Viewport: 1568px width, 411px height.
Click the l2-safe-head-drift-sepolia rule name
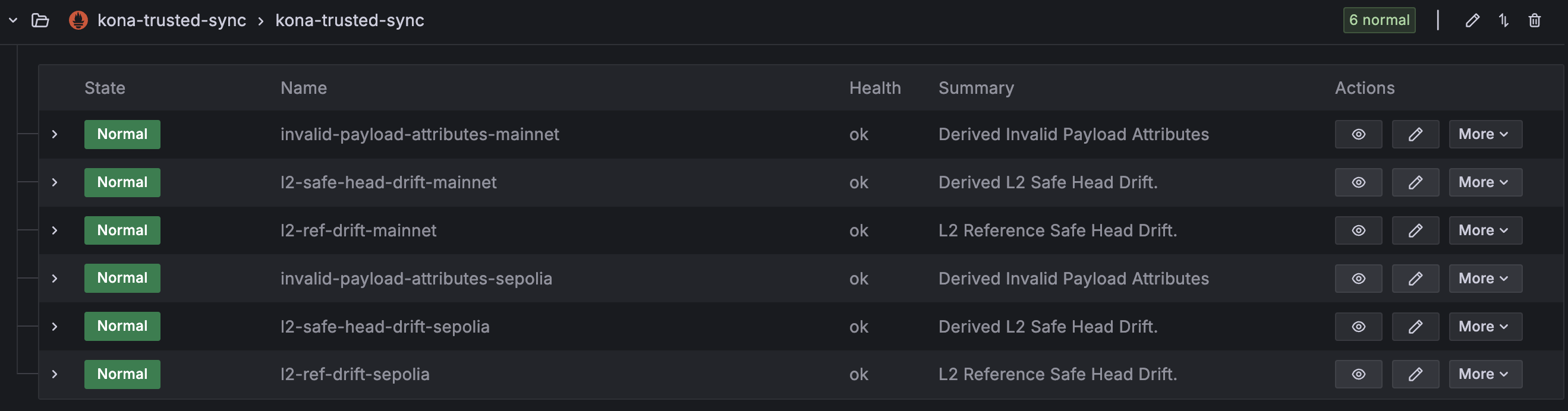[385, 327]
